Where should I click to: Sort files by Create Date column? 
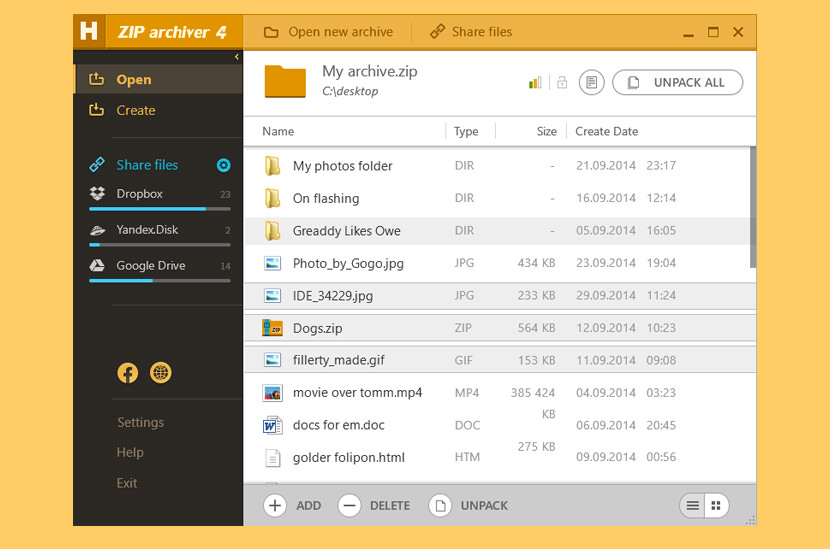[606, 131]
